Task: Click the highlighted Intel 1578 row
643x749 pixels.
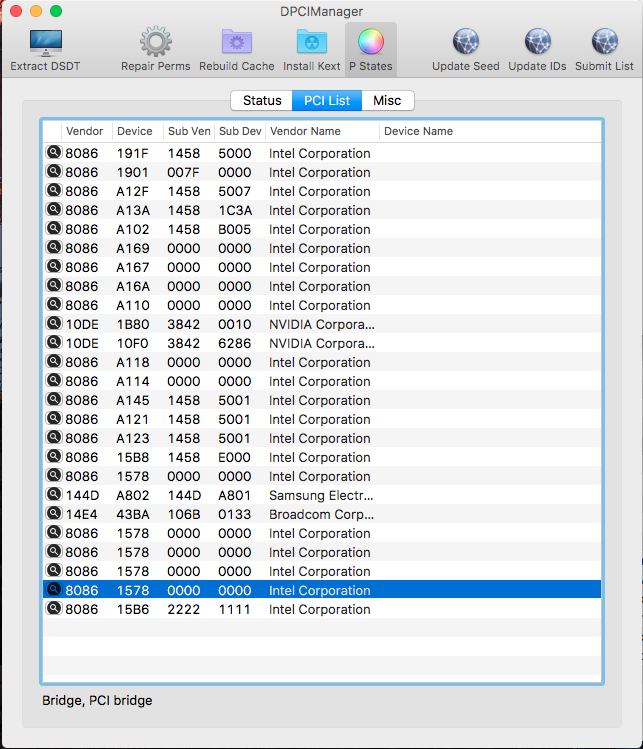Action: [x=322, y=590]
